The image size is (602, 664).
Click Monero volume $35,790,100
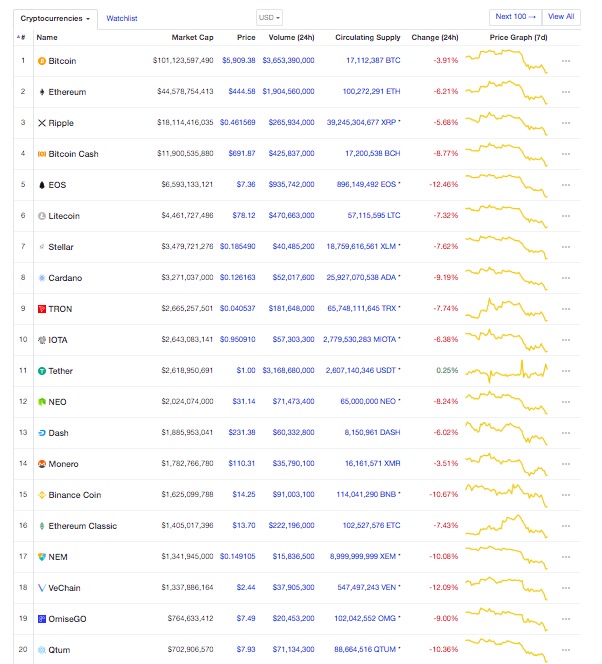(293, 463)
